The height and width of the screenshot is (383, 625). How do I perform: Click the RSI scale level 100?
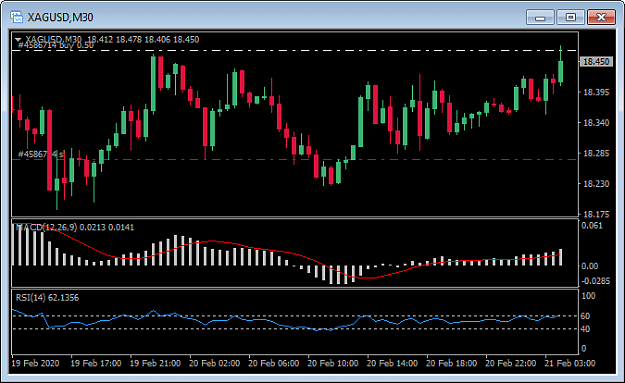click(x=588, y=296)
